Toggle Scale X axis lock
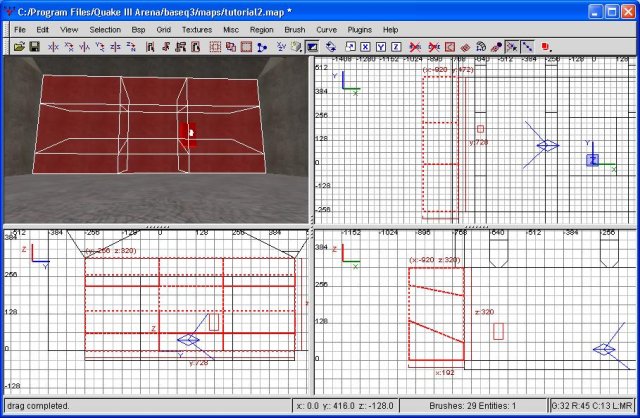This screenshot has width=640, height=418. click(365, 47)
